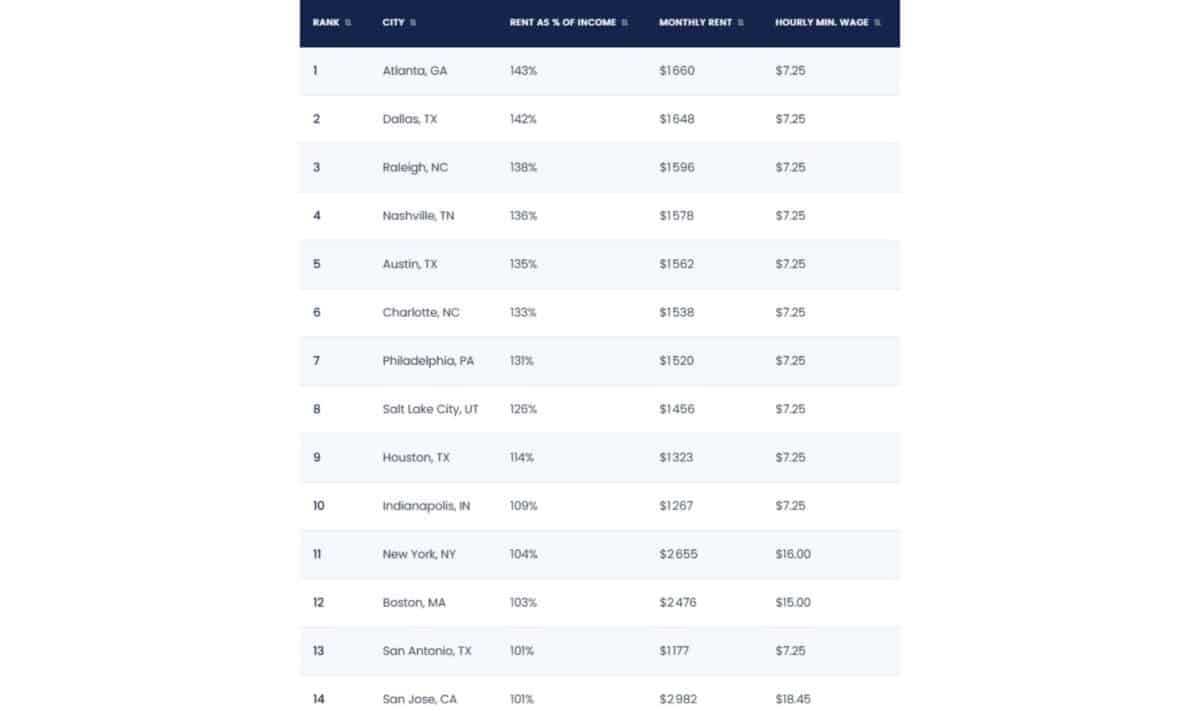Sort by Rent as % of Income icon
Viewport: 1200px width, 727px height.
tap(625, 23)
